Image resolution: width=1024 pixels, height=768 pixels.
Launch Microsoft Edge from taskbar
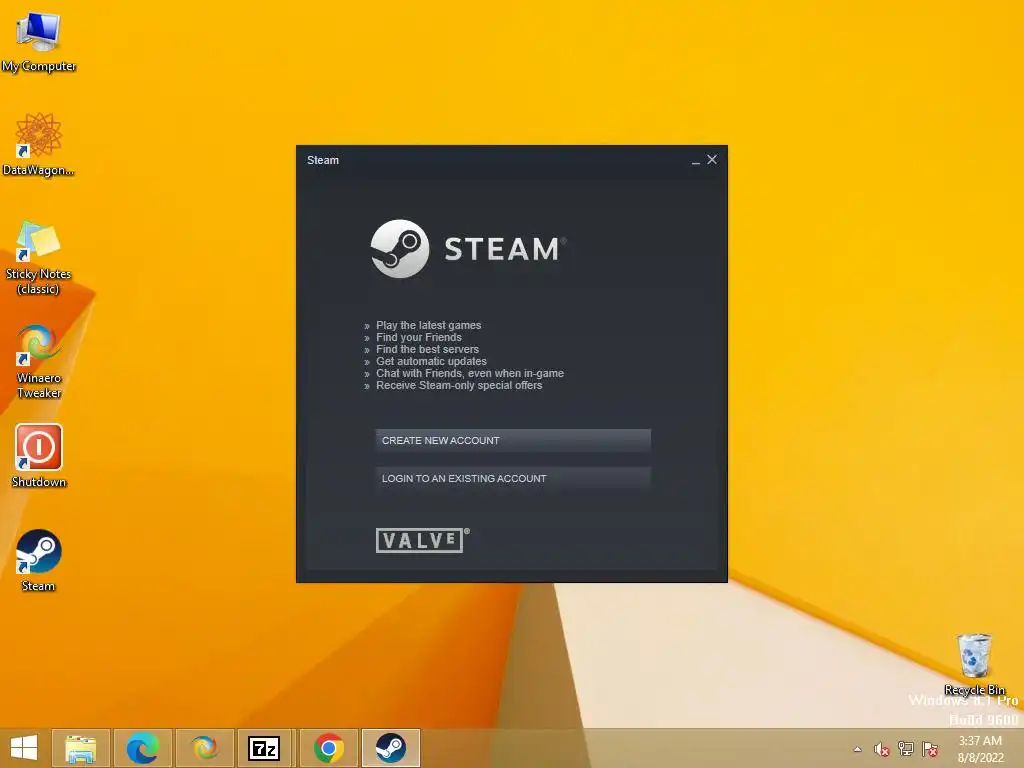(142, 748)
